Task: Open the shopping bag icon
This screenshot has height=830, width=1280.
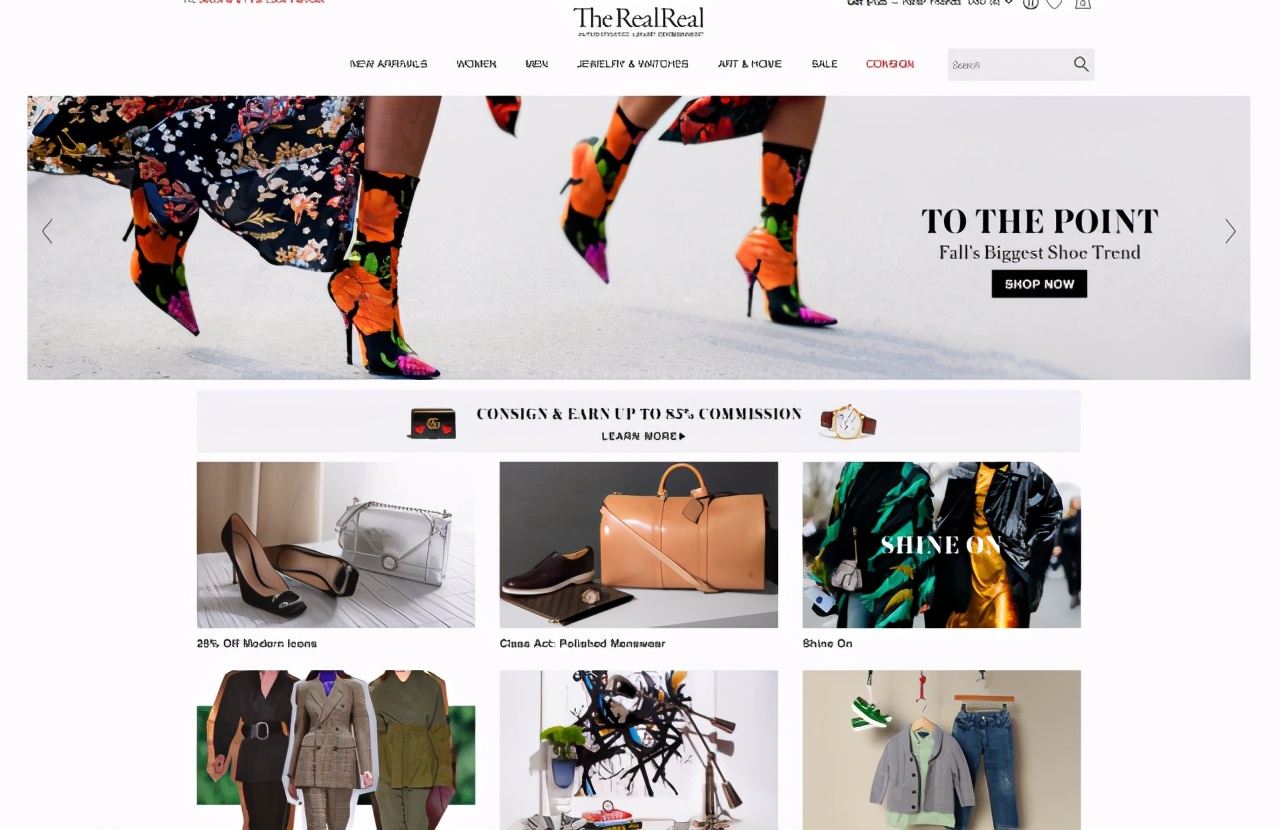Action: tap(1082, 3)
